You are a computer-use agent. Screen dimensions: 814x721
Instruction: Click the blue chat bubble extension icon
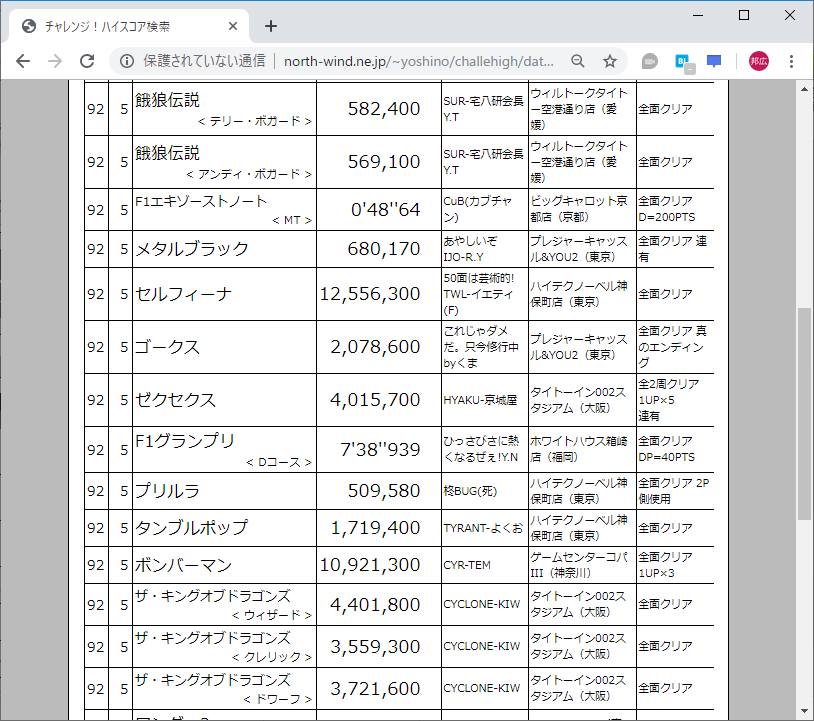[713, 61]
